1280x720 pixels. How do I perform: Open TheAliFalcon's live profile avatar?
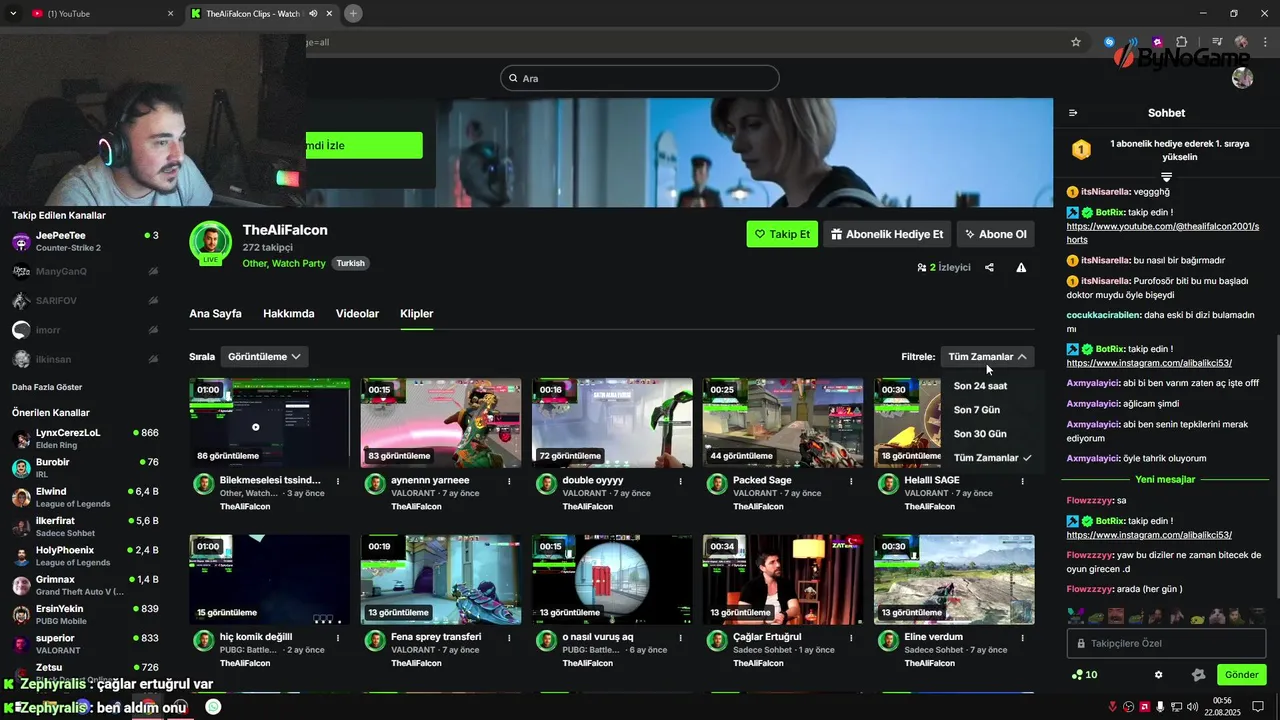coord(211,243)
